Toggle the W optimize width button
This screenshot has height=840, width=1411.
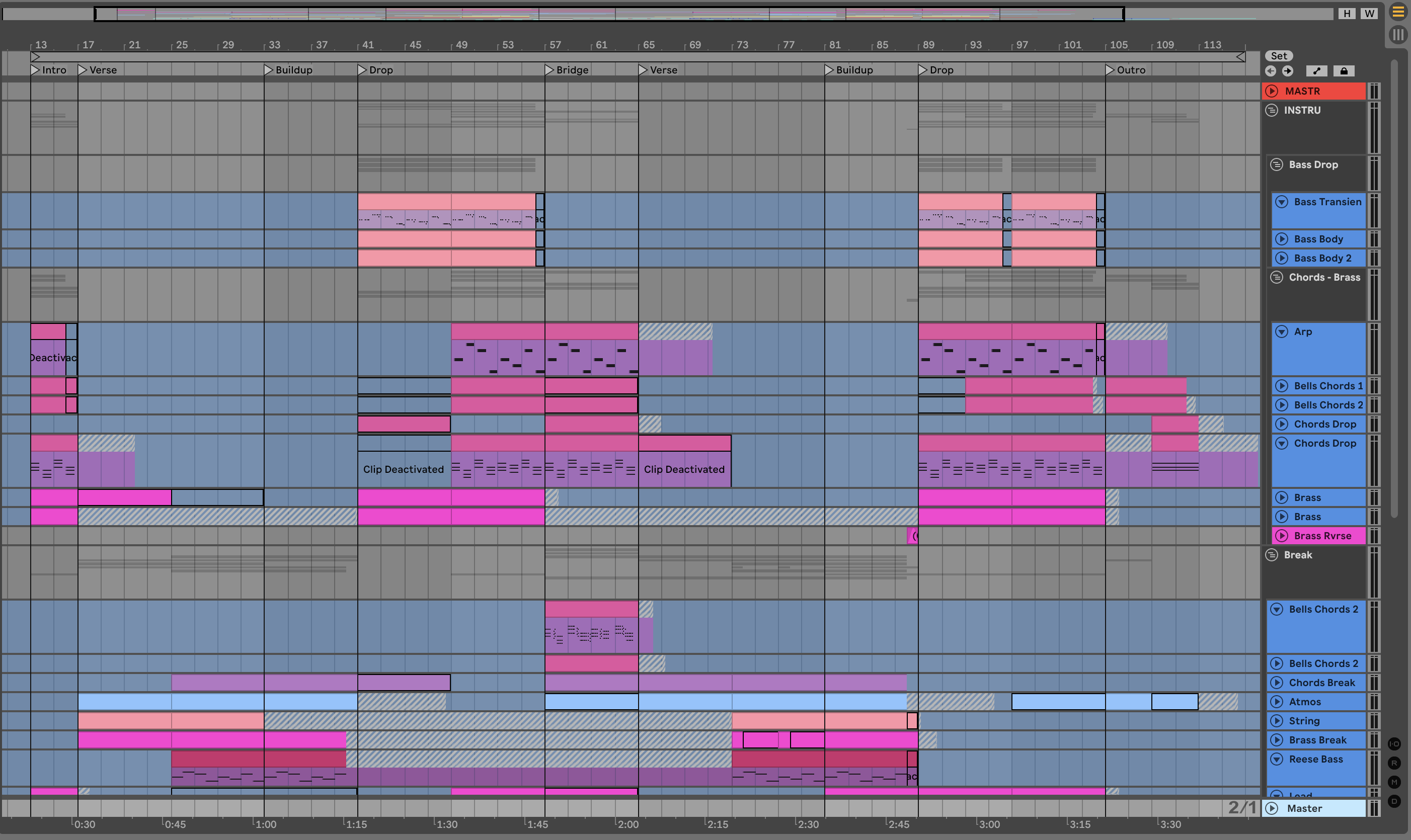click(x=1369, y=14)
